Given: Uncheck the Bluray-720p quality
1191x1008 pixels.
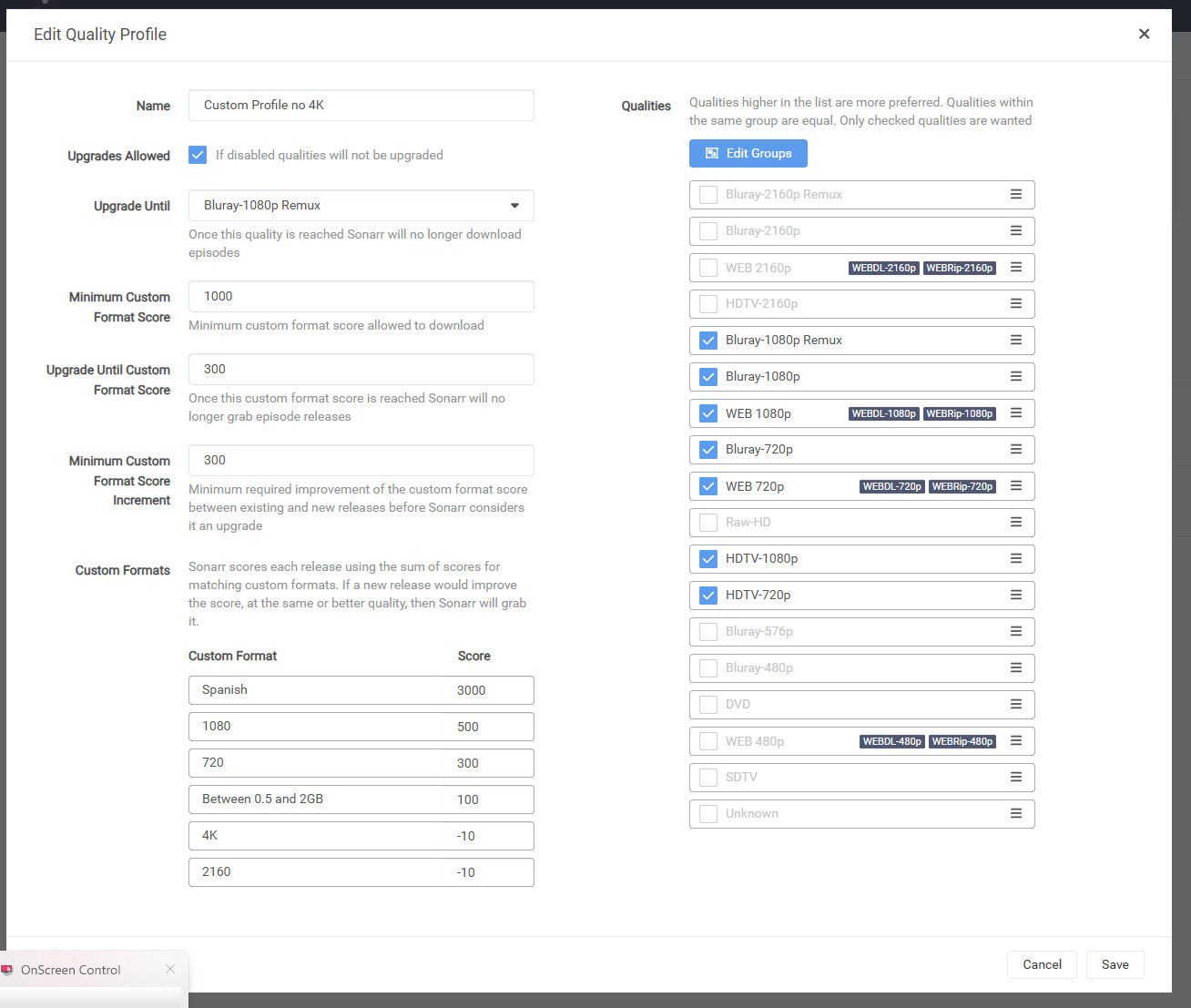Looking at the screenshot, I should pos(708,449).
